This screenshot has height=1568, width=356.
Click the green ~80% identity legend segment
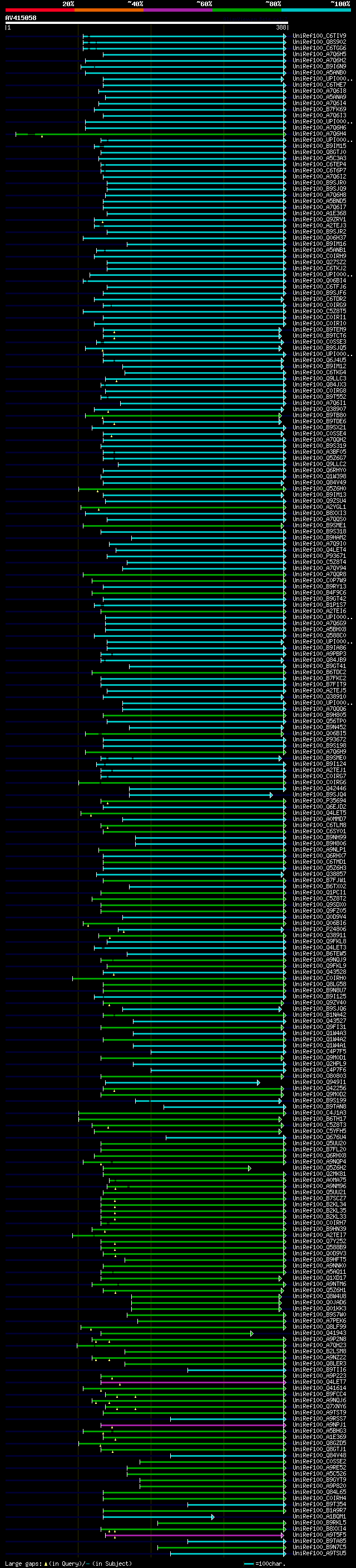point(247,10)
